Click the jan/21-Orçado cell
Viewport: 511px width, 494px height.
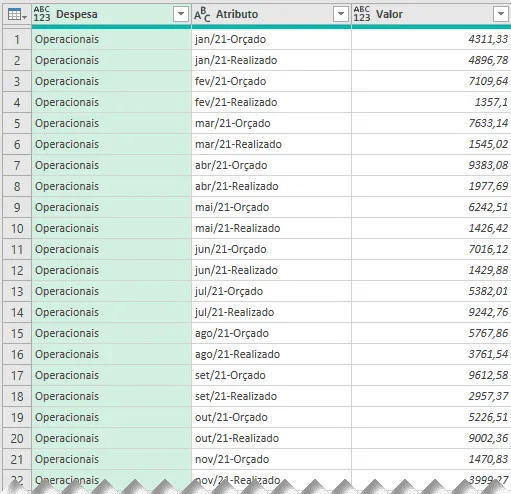[x=271, y=39]
